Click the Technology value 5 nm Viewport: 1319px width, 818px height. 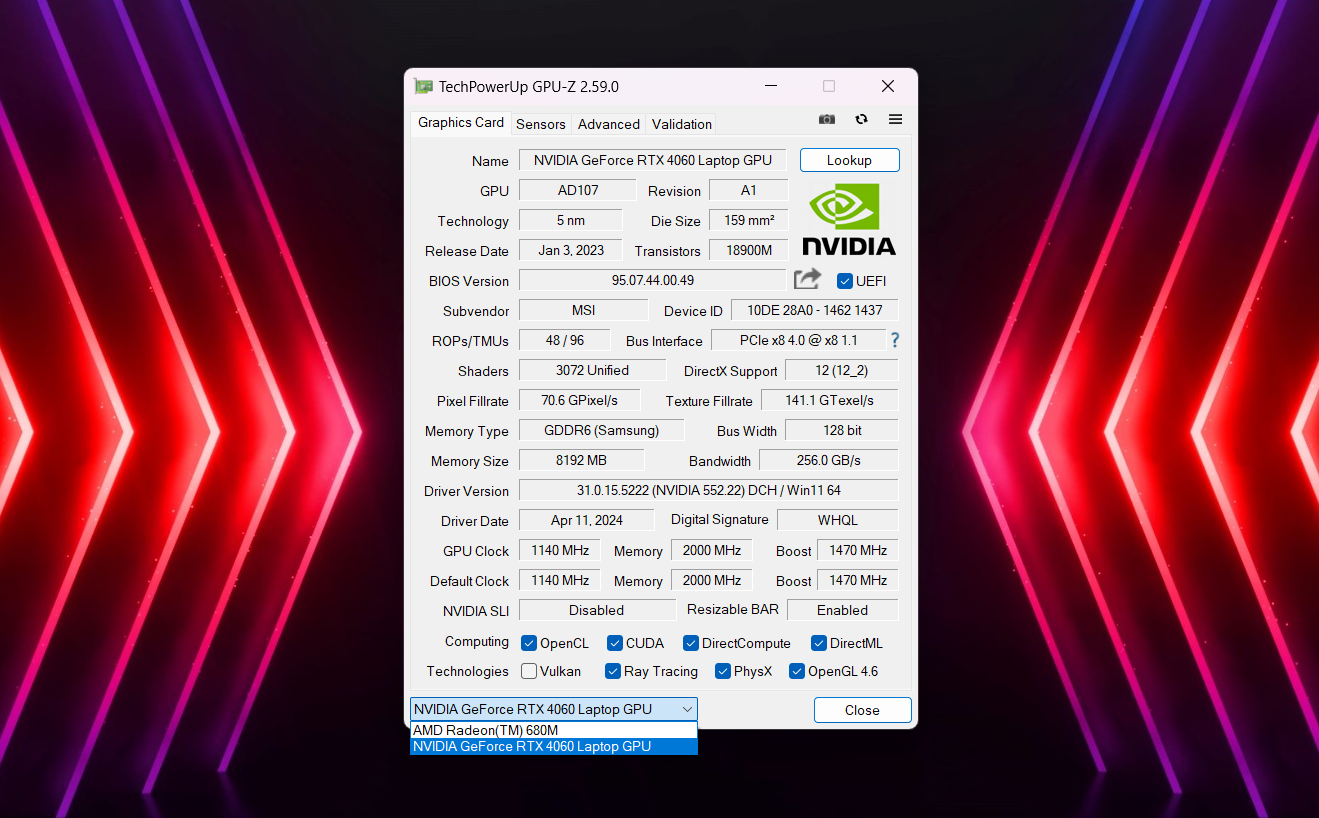pos(571,220)
